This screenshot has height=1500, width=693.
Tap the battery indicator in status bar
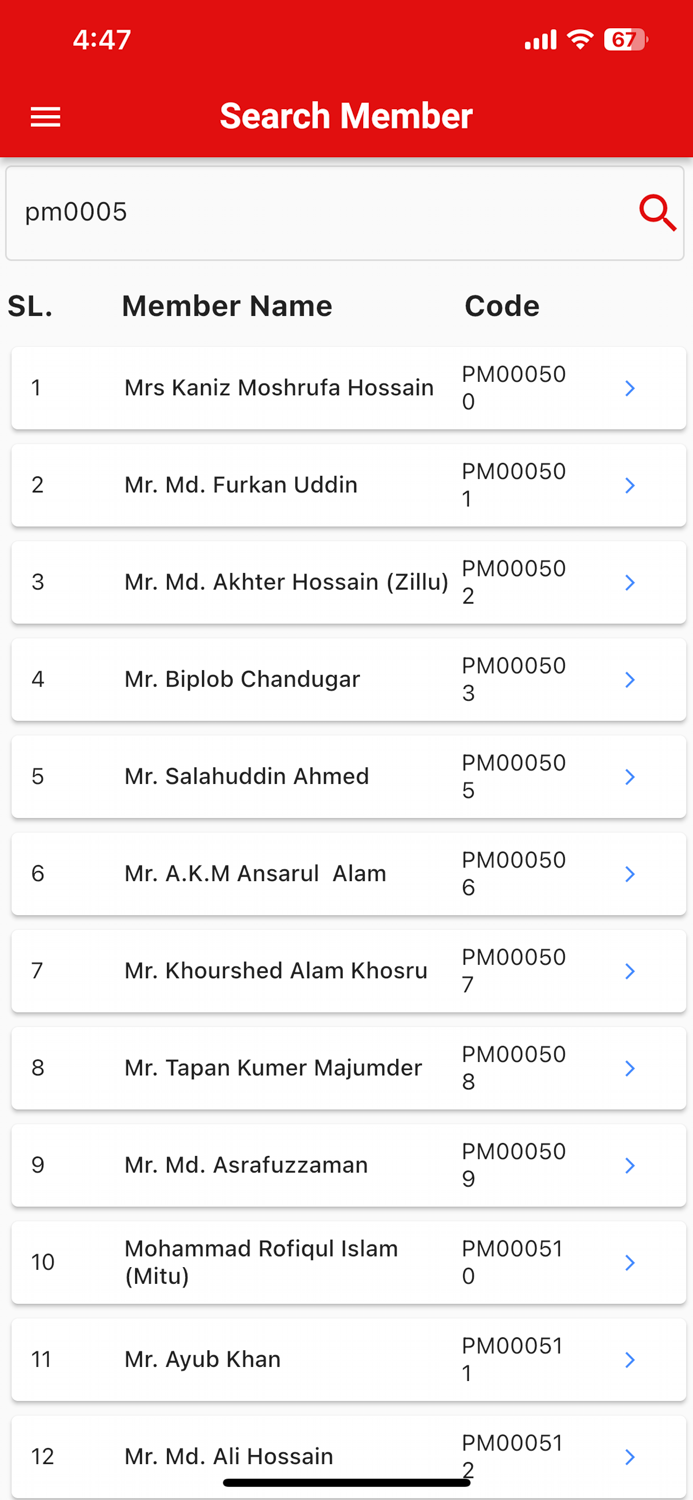click(x=625, y=40)
